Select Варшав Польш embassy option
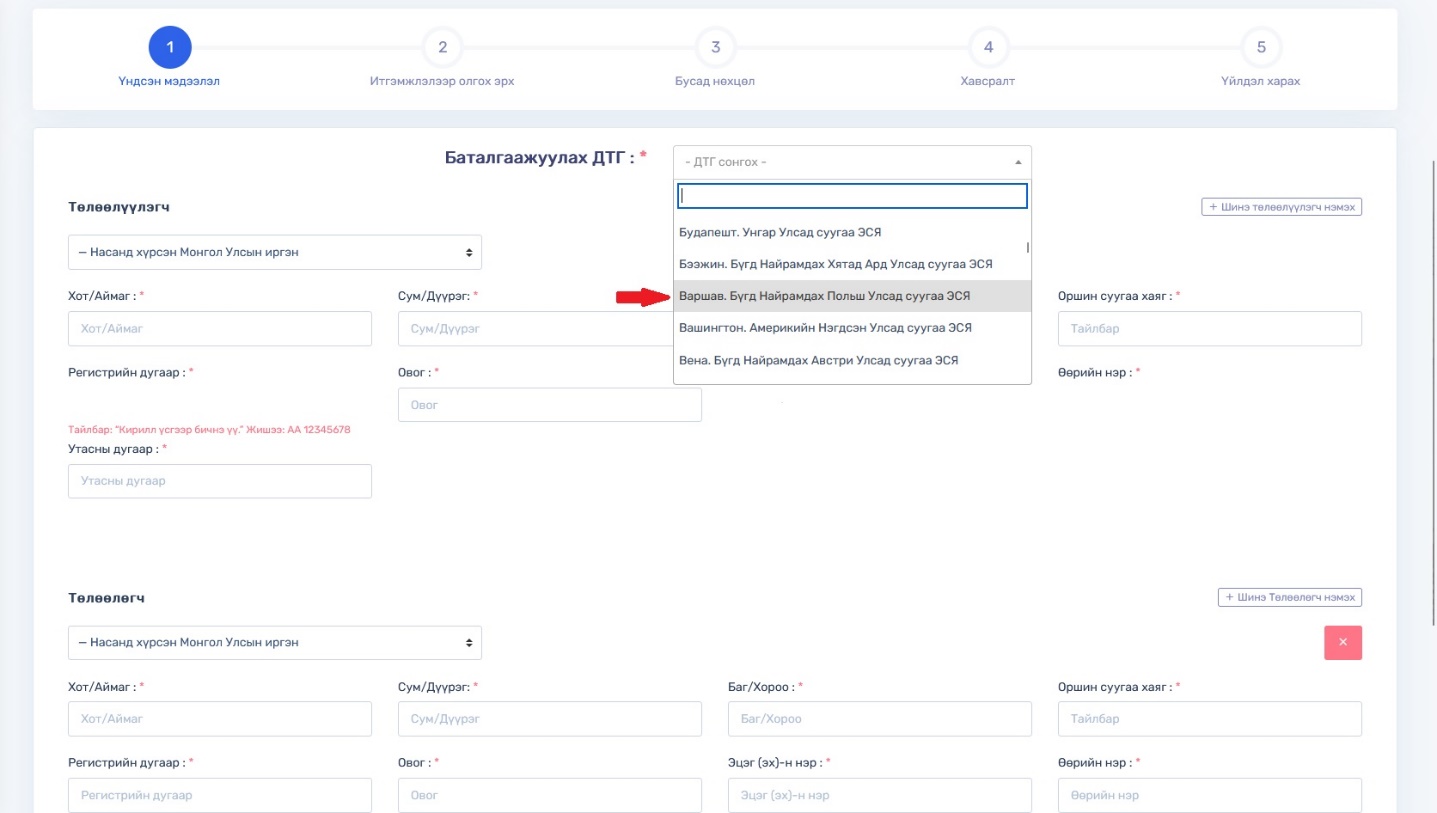Screen dimensions: 1437x813 (x=851, y=296)
